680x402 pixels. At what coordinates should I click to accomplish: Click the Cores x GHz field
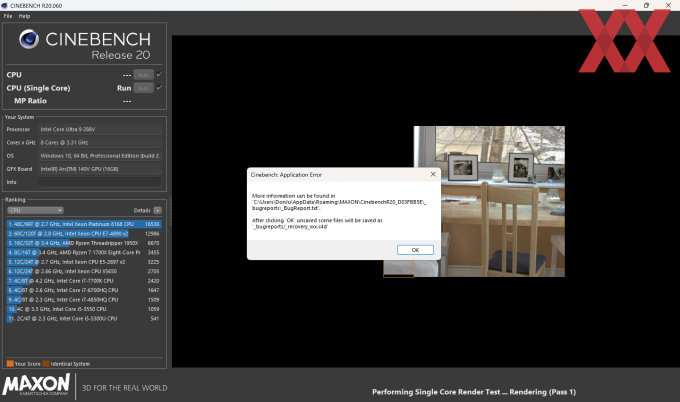tap(100, 142)
